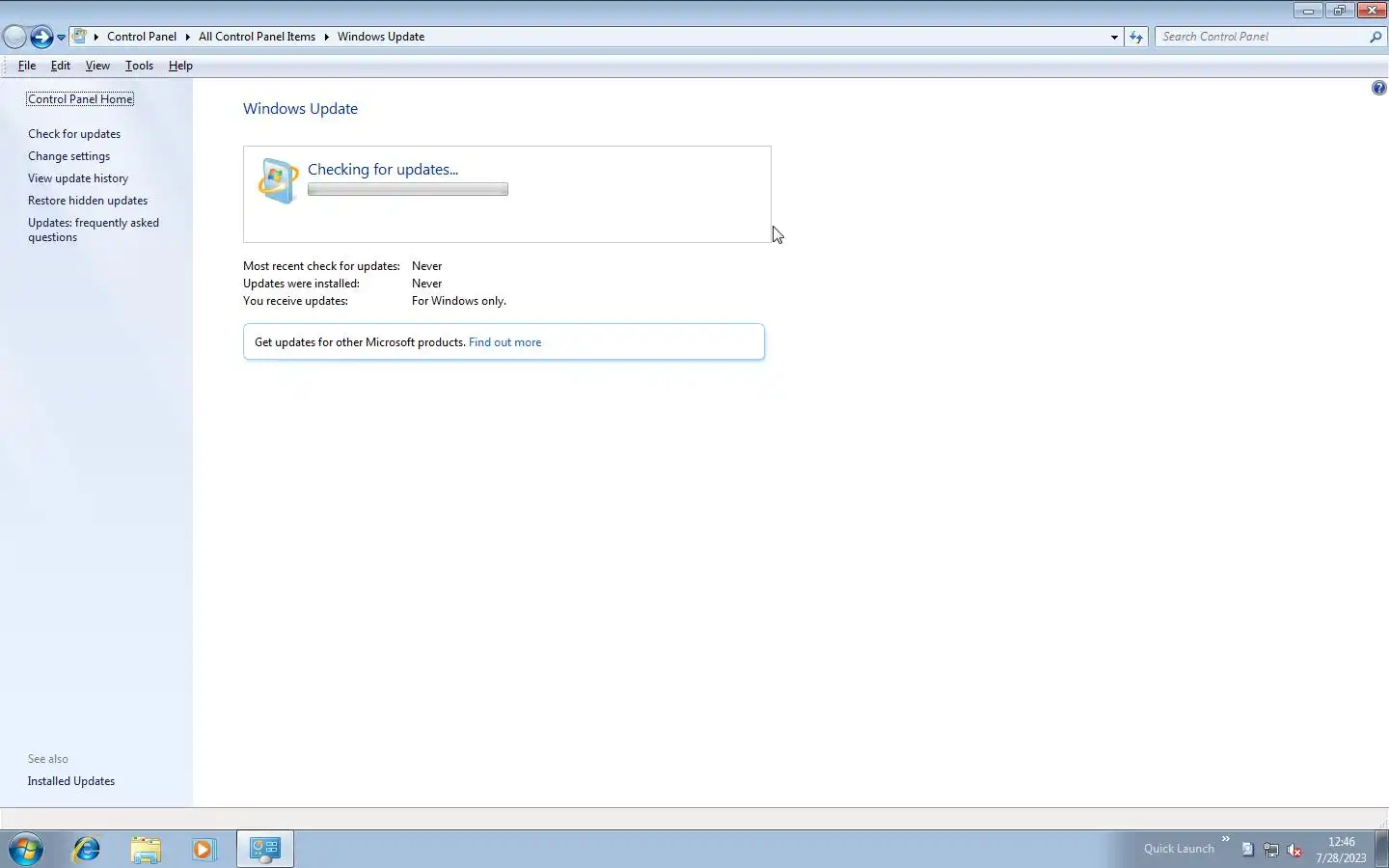The width and height of the screenshot is (1389, 868).
Task: Click the Find out more link
Action: tap(504, 342)
